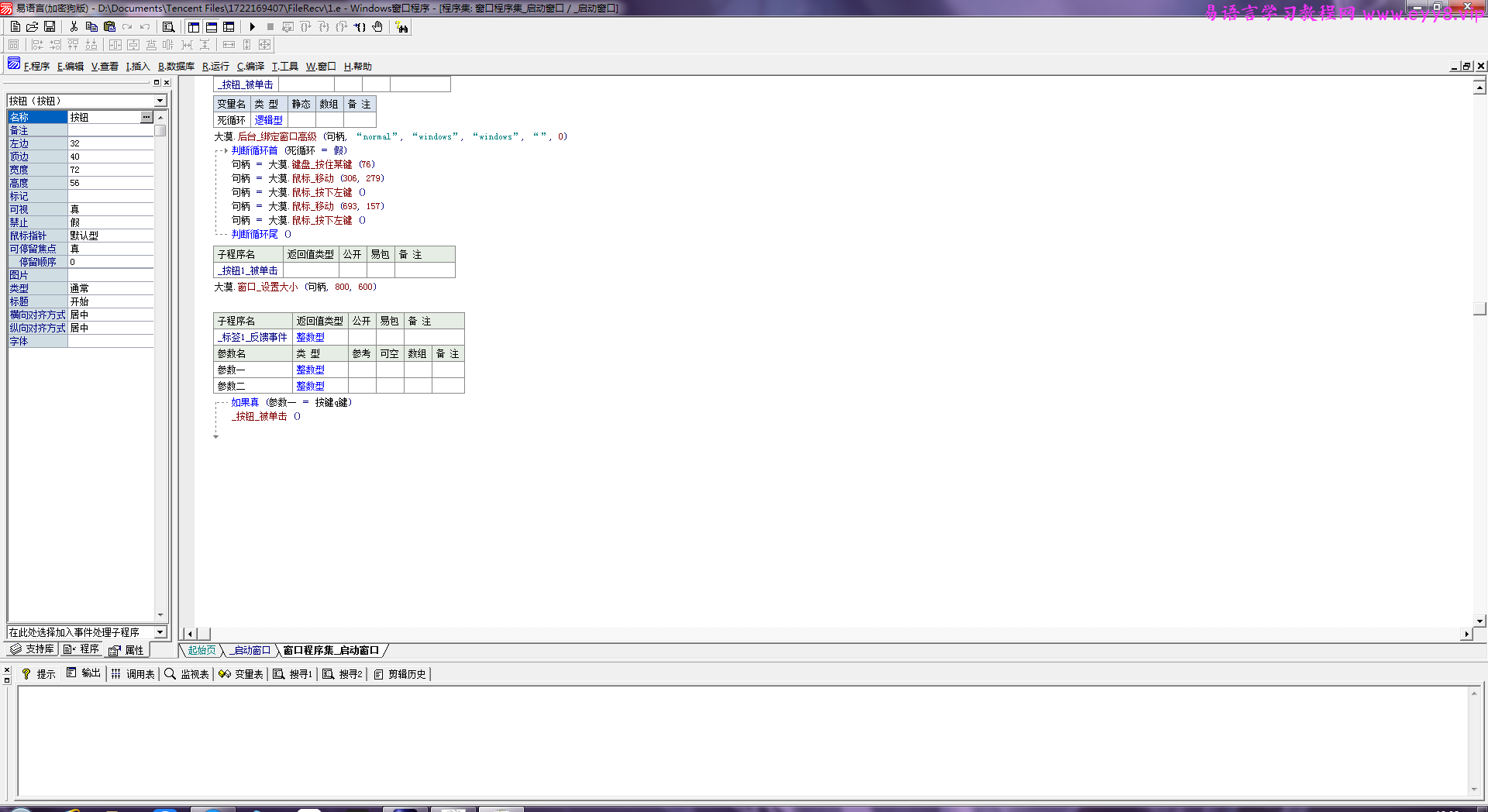
Task: Toggle breakpoint with the hand icon
Action: point(377,27)
